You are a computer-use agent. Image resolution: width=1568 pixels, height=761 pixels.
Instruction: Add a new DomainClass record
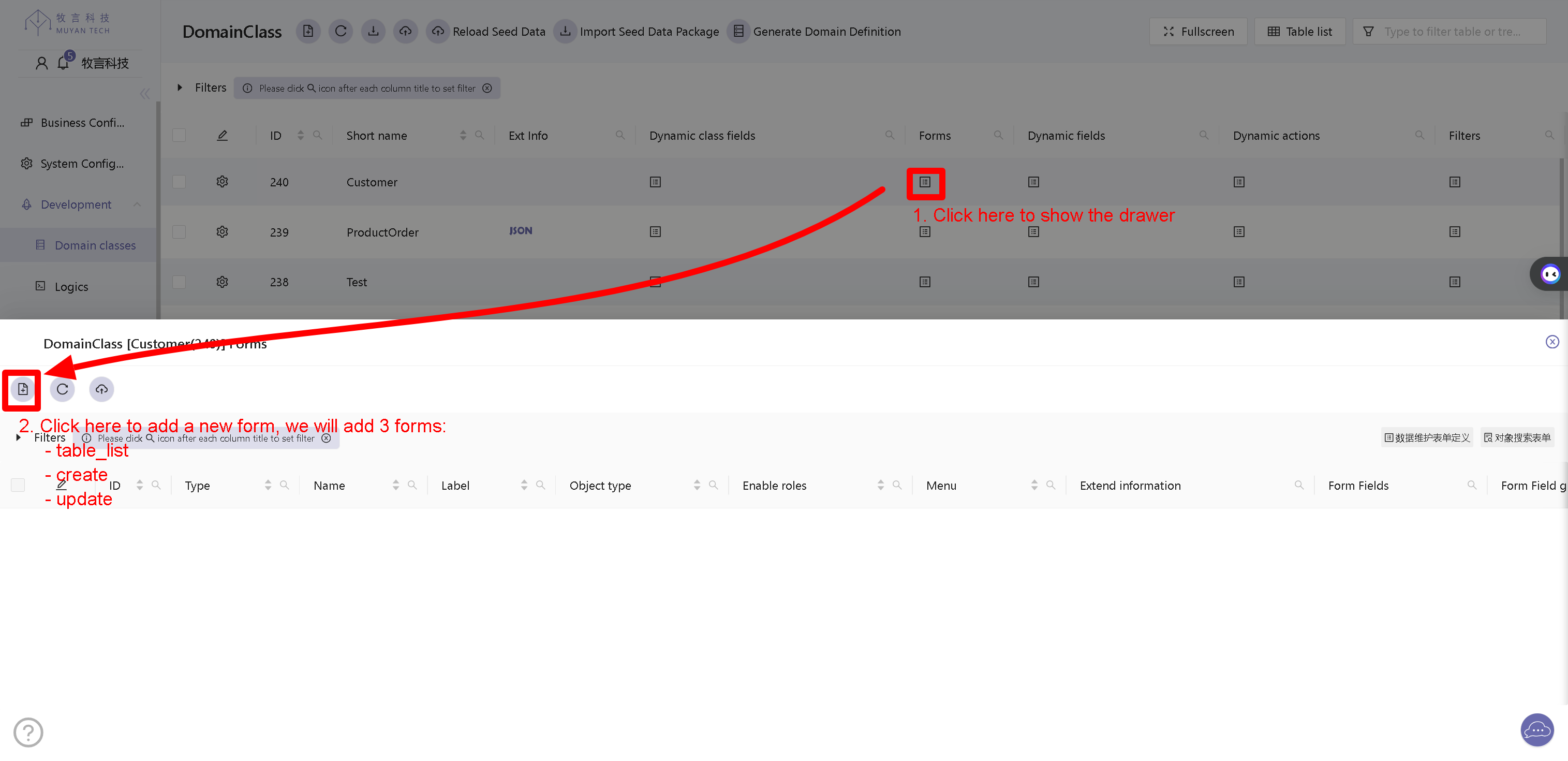(x=308, y=31)
